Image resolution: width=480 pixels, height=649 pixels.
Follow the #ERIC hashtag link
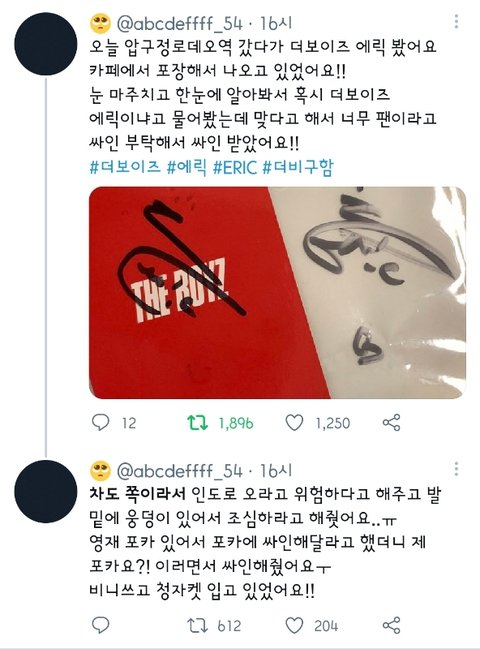235,167
